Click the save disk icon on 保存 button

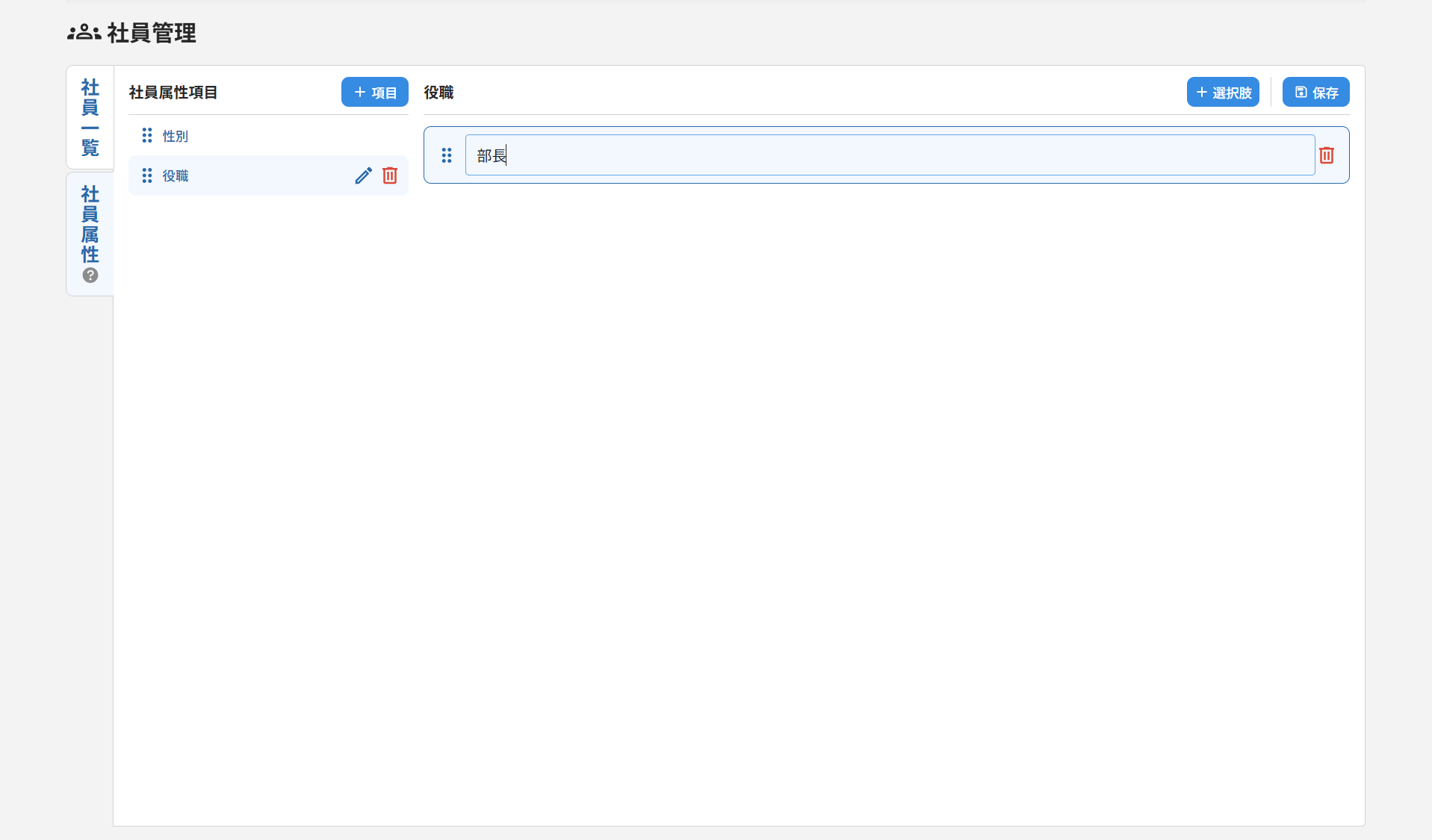tap(1300, 92)
